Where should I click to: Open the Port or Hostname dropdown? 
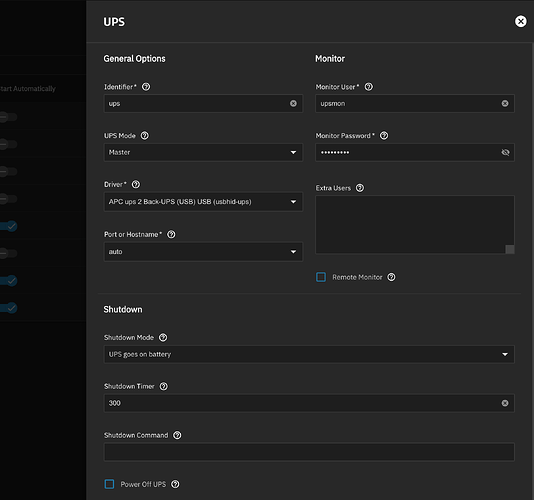click(x=203, y=252)
